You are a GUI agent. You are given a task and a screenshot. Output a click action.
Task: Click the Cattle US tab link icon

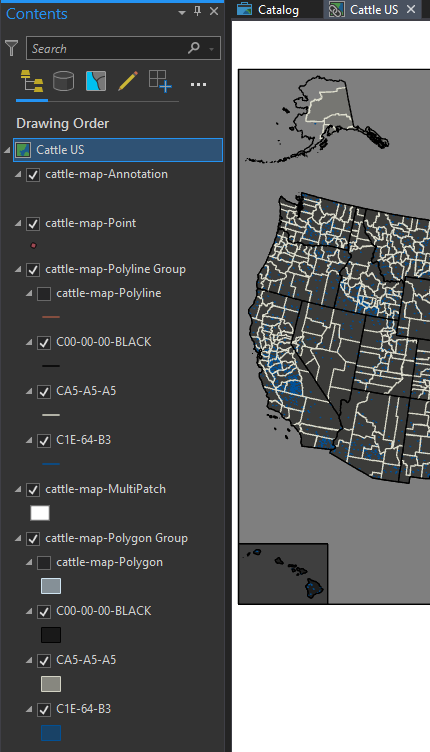337,10
